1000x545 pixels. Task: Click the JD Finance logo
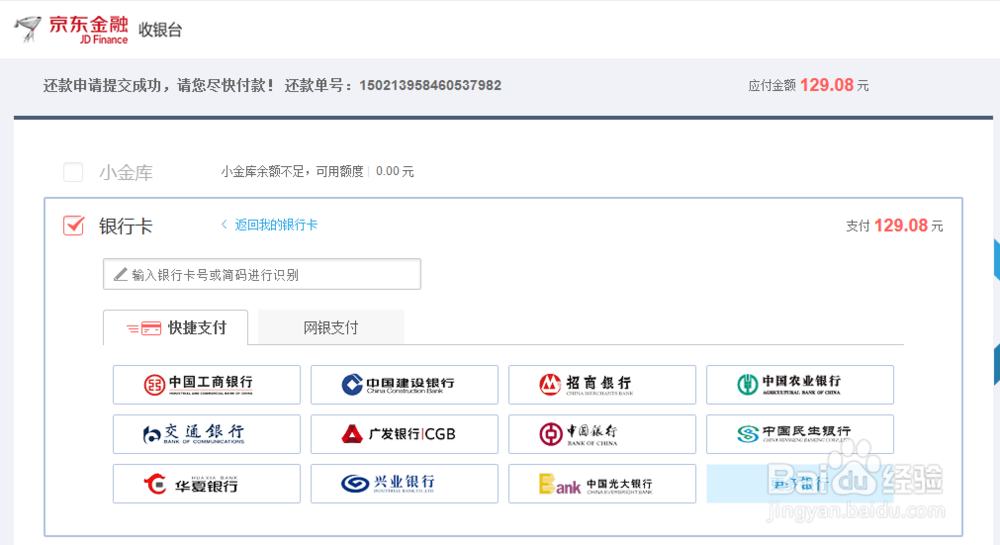point(72,29)
